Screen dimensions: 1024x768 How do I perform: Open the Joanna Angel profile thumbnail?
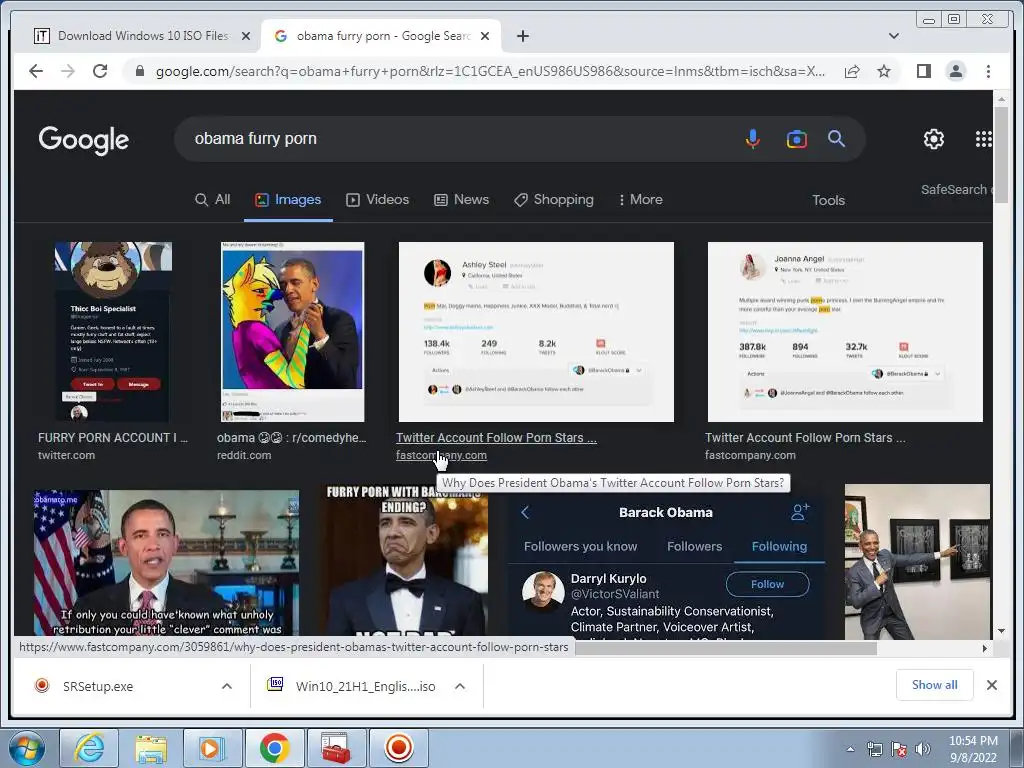pos(845,332)
